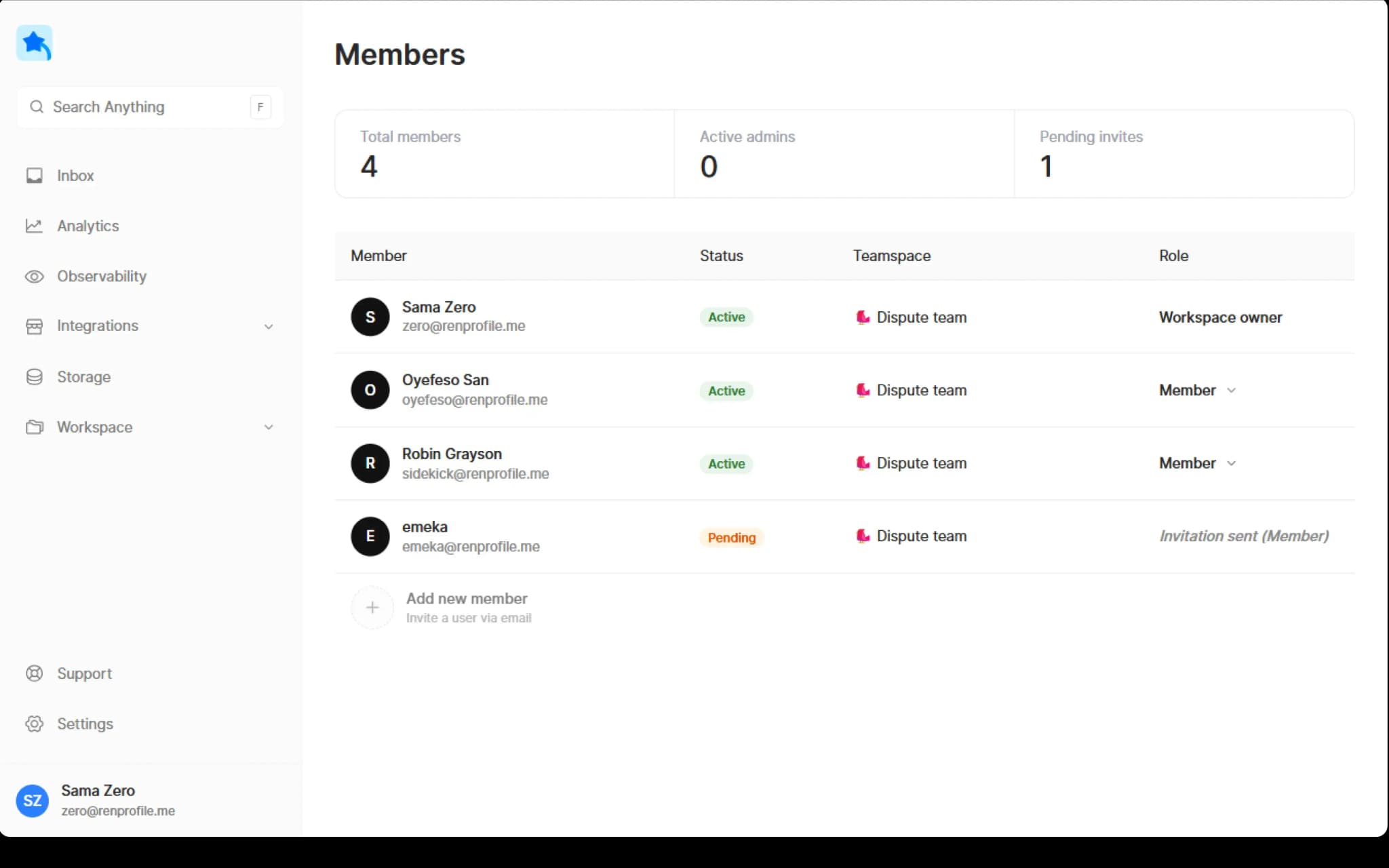Open the Storage menu item

coord(83,377)
